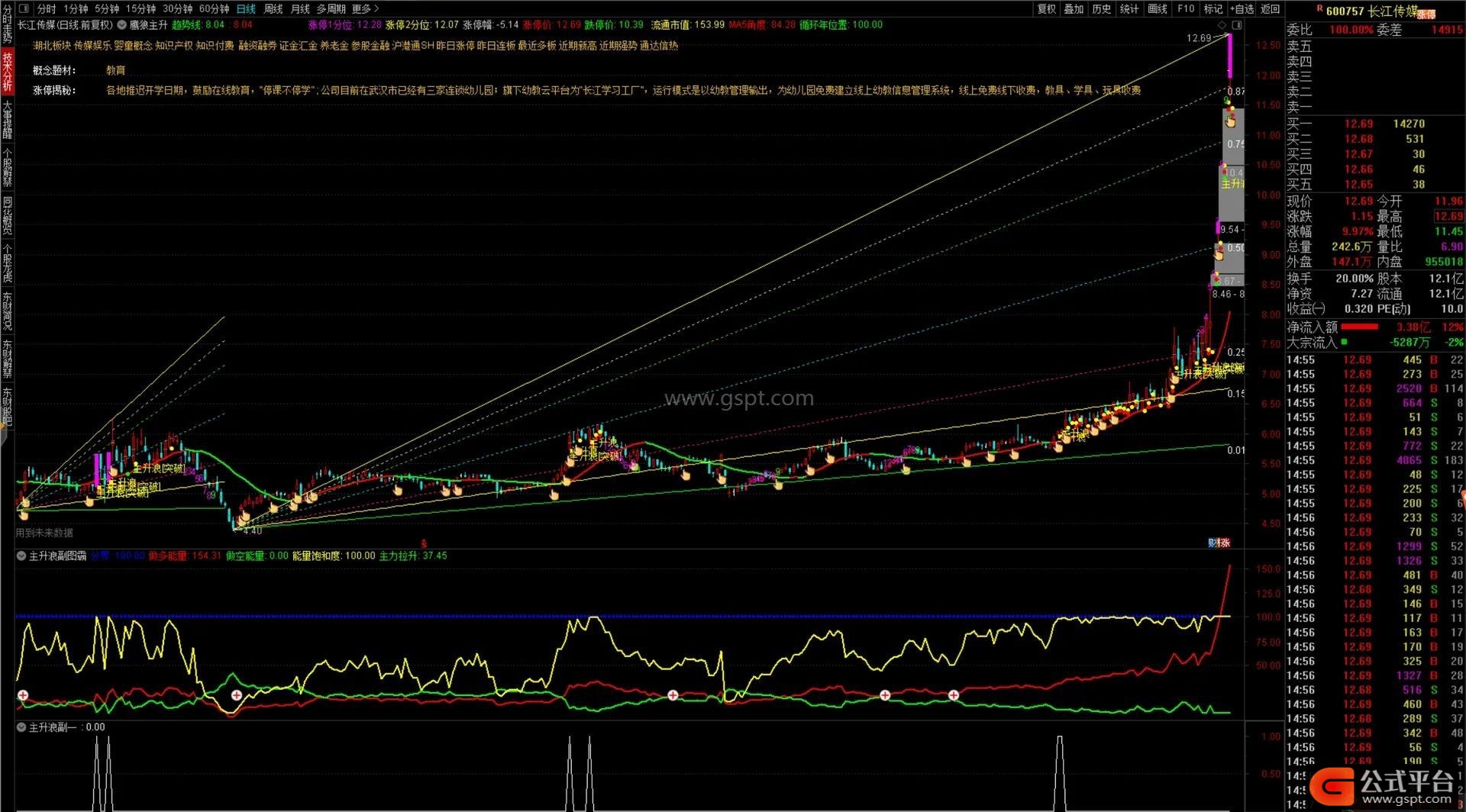Click the 净流入额 red bar
1466x812 pixels.
coord(1359,327)
